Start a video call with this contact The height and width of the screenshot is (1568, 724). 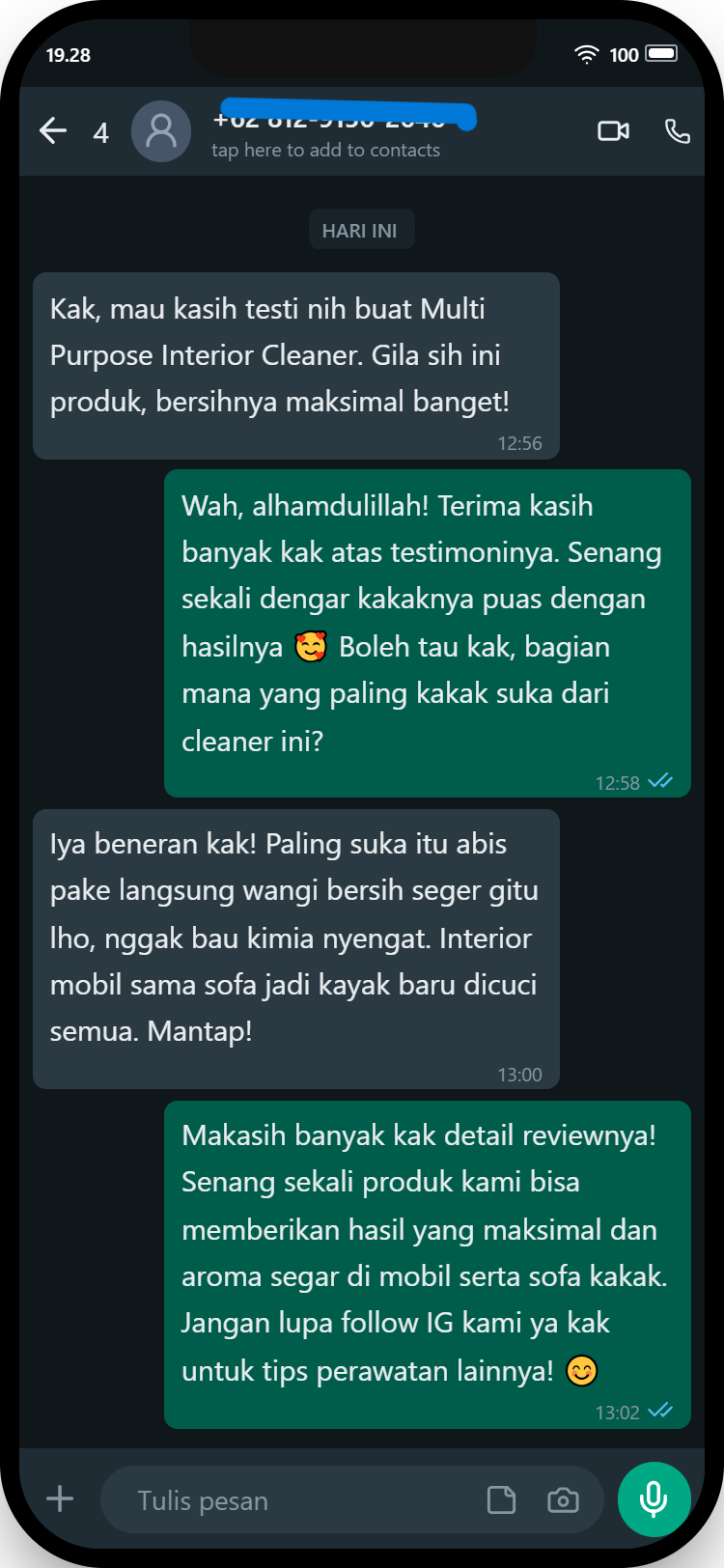click(613, 130)
